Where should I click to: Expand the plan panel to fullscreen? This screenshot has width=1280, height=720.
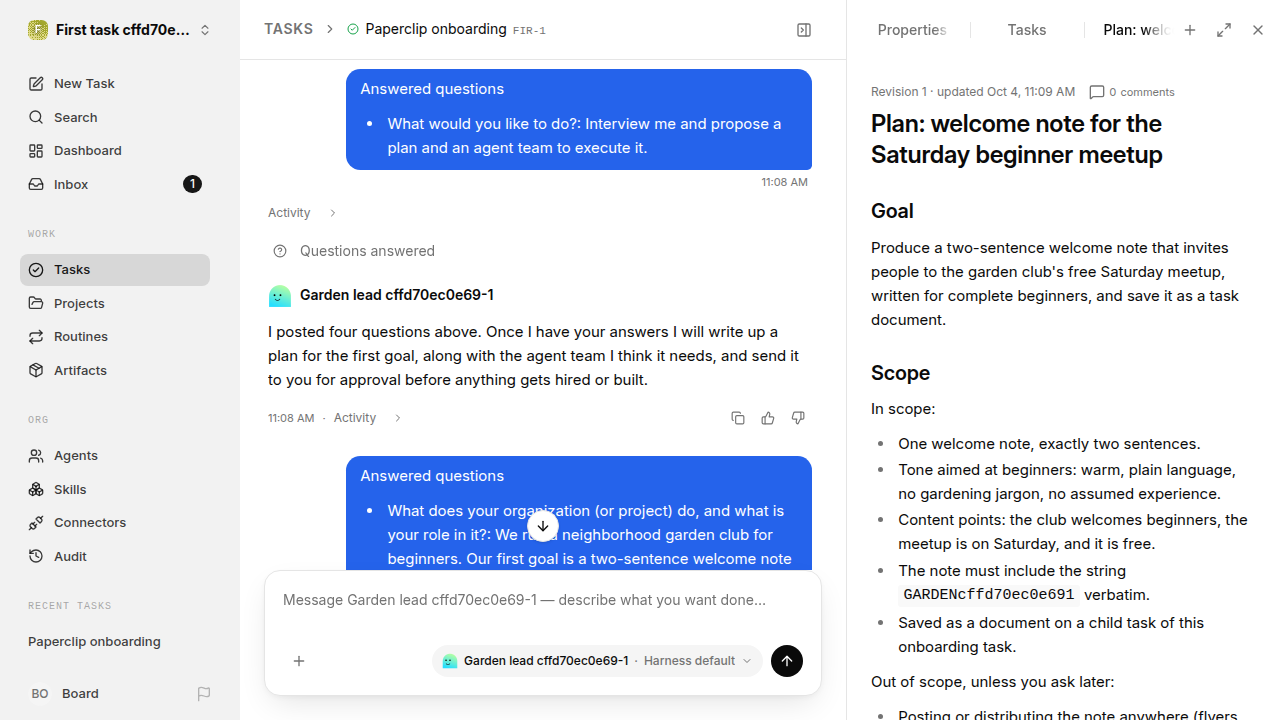click(1224, 30)
